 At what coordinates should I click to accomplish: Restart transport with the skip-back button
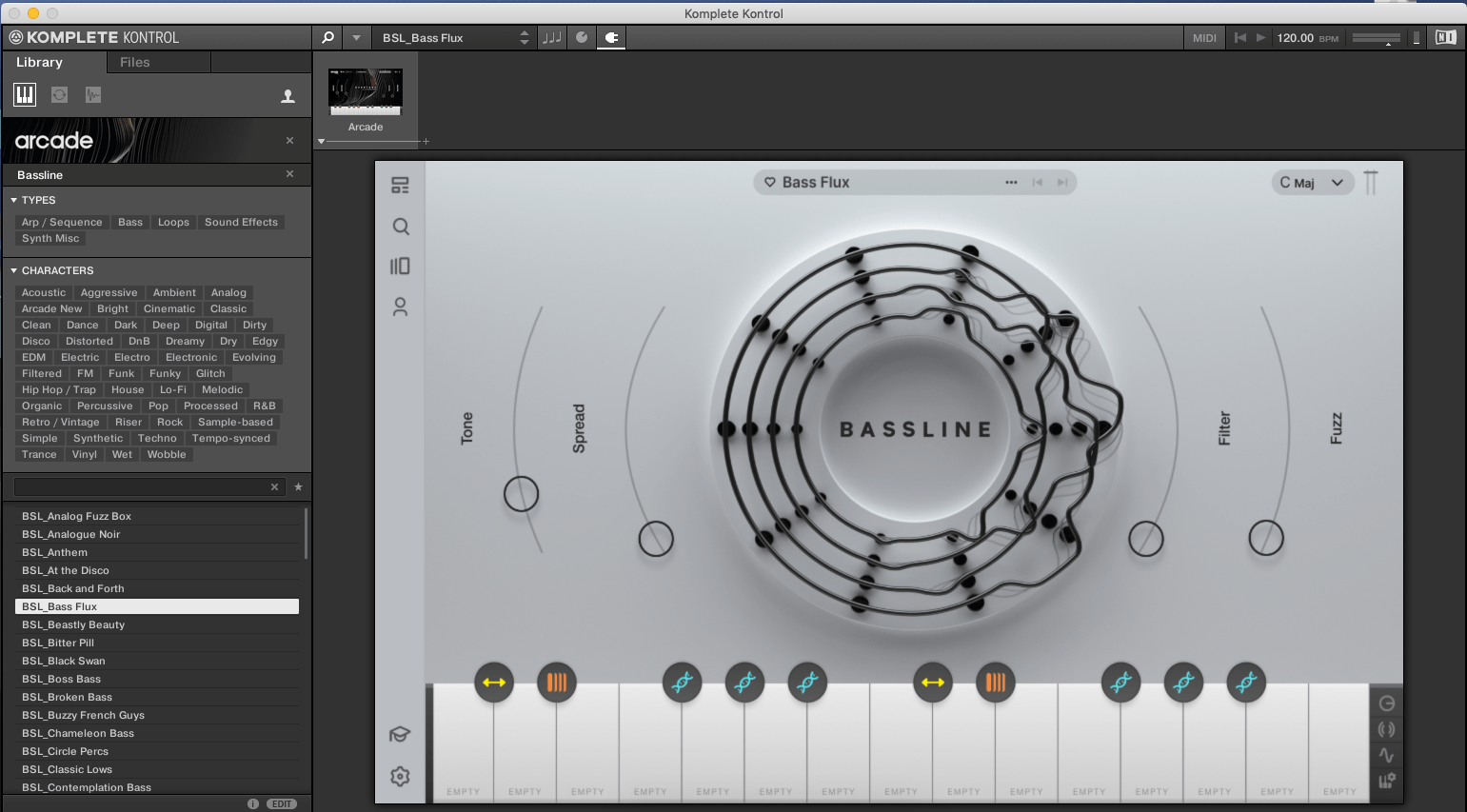[x=1239, y=37]
